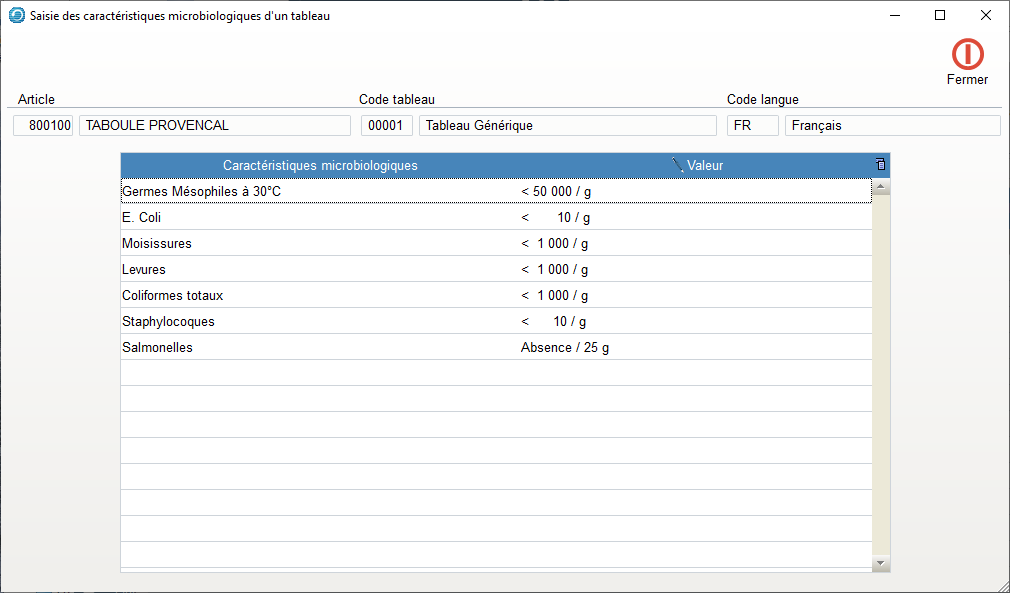Click the red Fermer power icon
This screenshot has width=1010, height=593.
pos(967,54)
